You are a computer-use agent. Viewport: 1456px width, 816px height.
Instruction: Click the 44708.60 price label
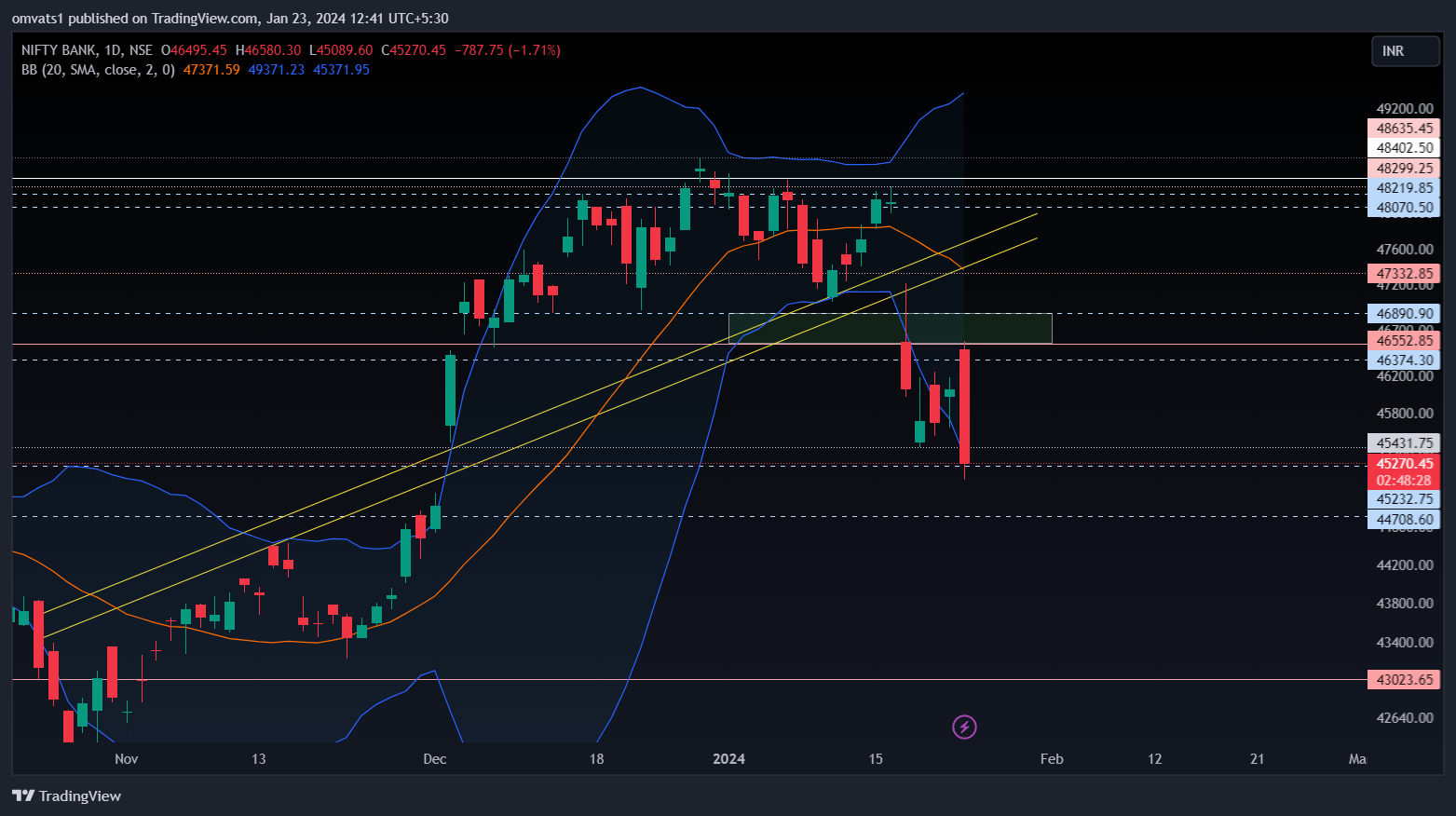tap(1404, 520)
